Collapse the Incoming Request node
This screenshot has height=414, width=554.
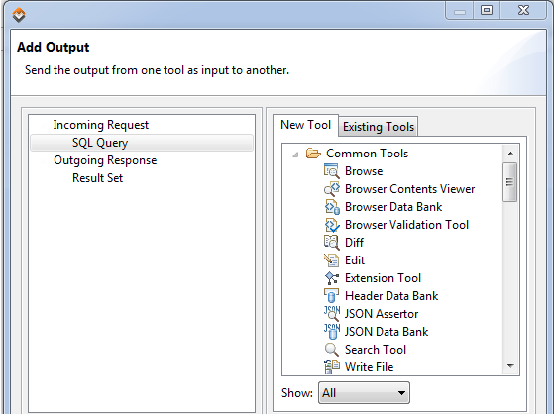[44, 125]
